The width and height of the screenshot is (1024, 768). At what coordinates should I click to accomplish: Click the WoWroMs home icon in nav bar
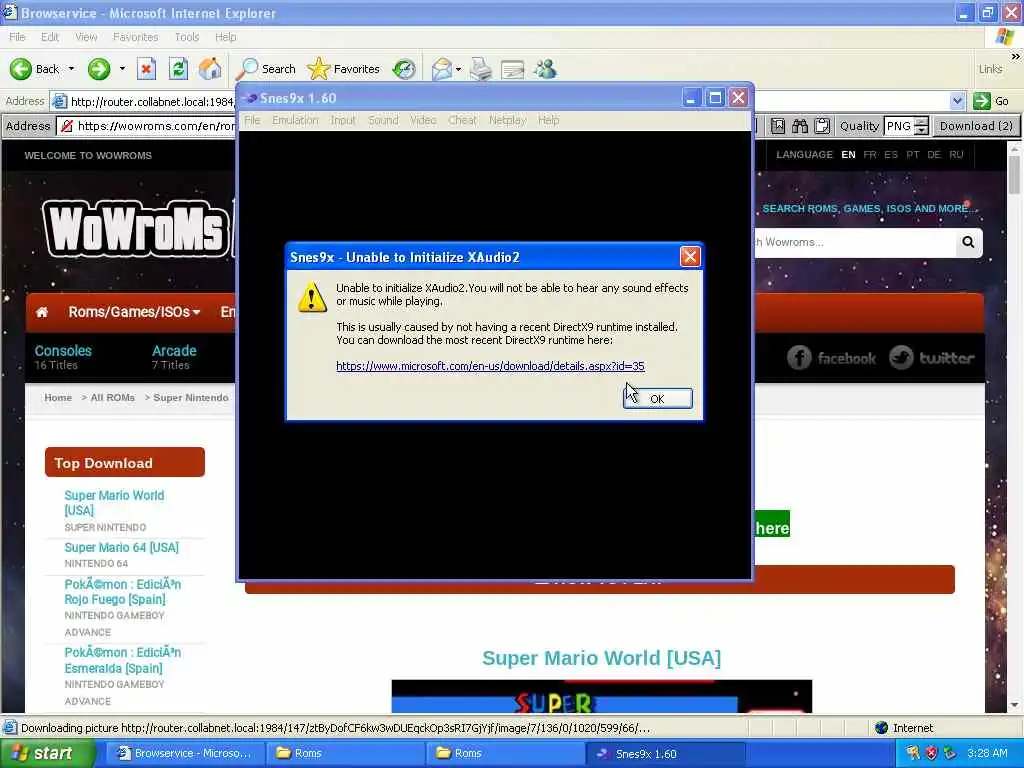click(42, 312)
